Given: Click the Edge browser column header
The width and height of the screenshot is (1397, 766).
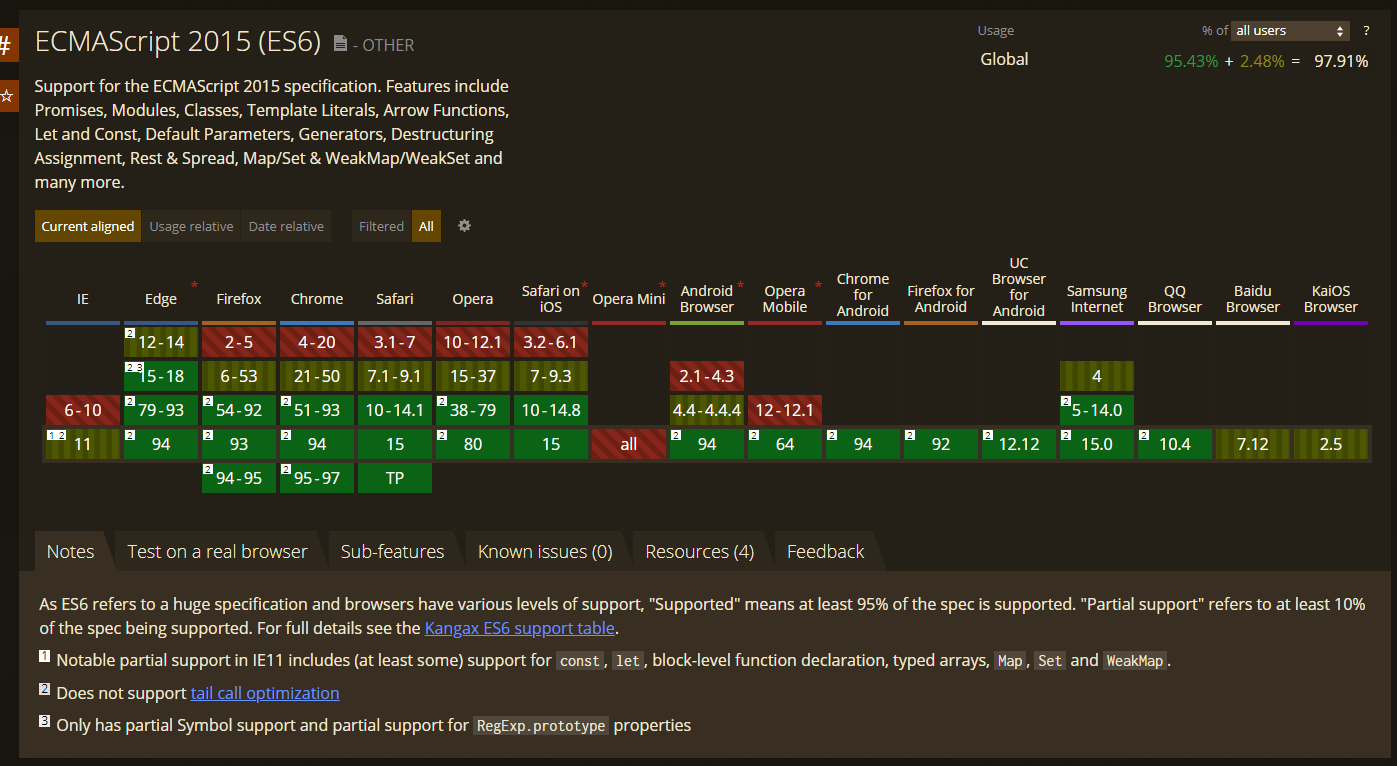Looking at the screenshot, I should [161, 299].
